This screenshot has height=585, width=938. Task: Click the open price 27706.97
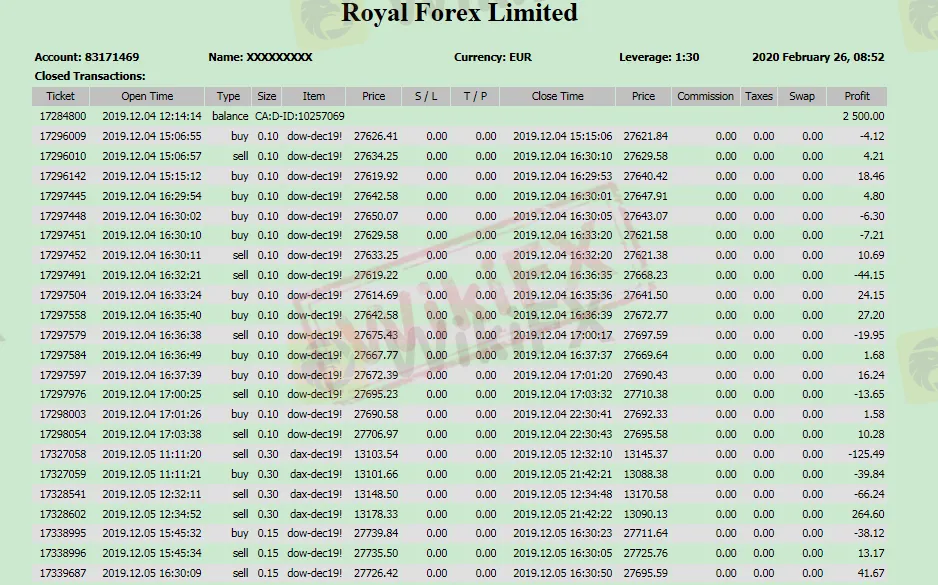click(376, 434)
